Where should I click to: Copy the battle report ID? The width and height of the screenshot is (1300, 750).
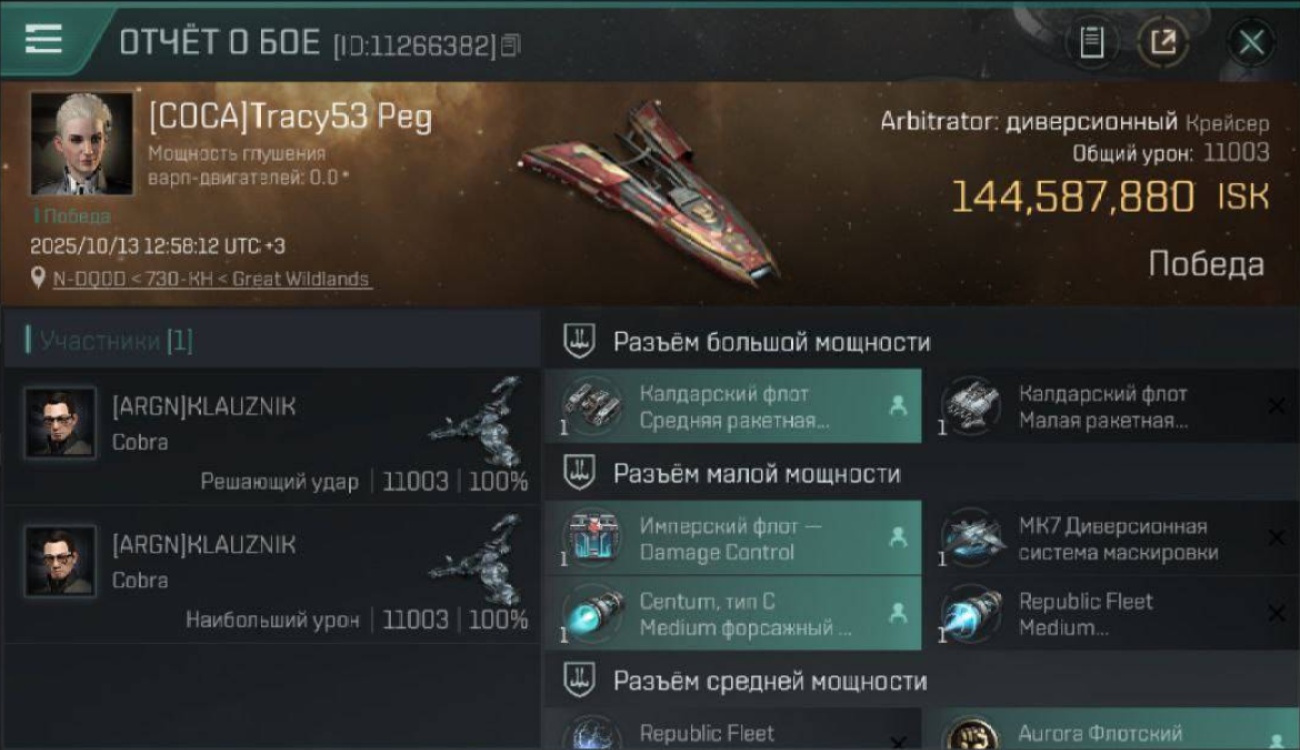511,45
